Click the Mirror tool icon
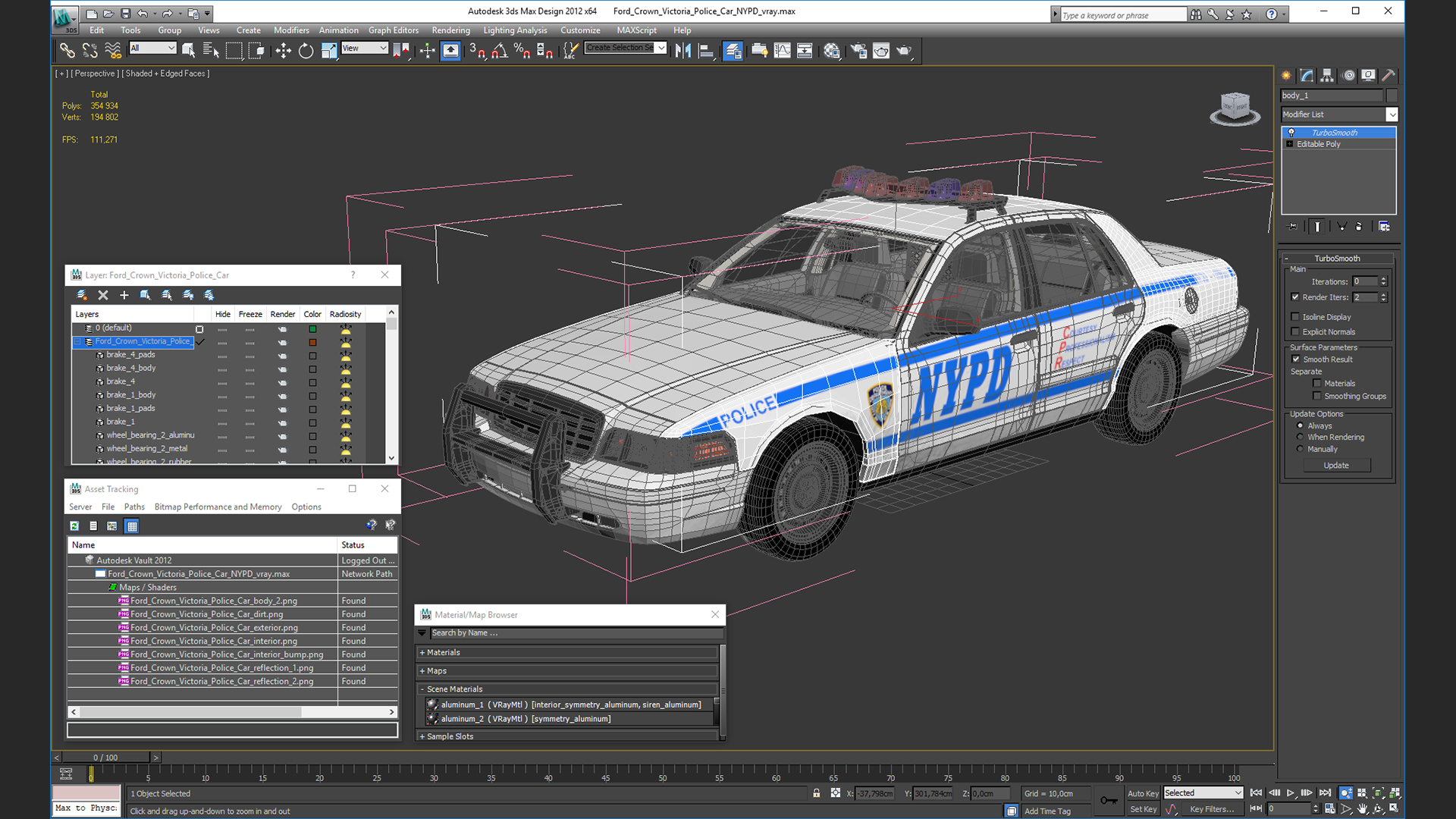1456x819 pixels. coord(682,51)
